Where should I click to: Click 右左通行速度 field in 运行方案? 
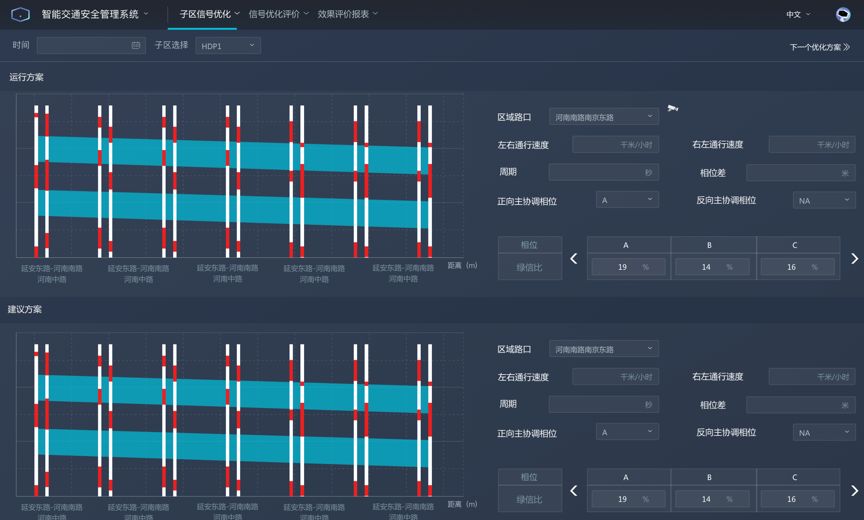[x=812, y=145]
